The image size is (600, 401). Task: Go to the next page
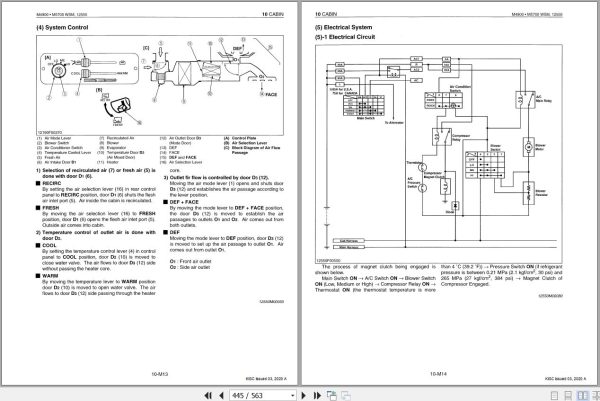point(304,395)
